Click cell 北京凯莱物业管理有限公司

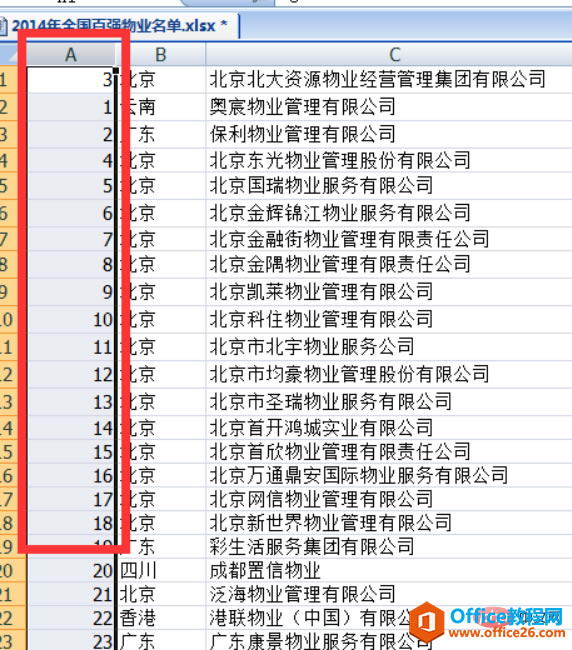pos(389,292)
